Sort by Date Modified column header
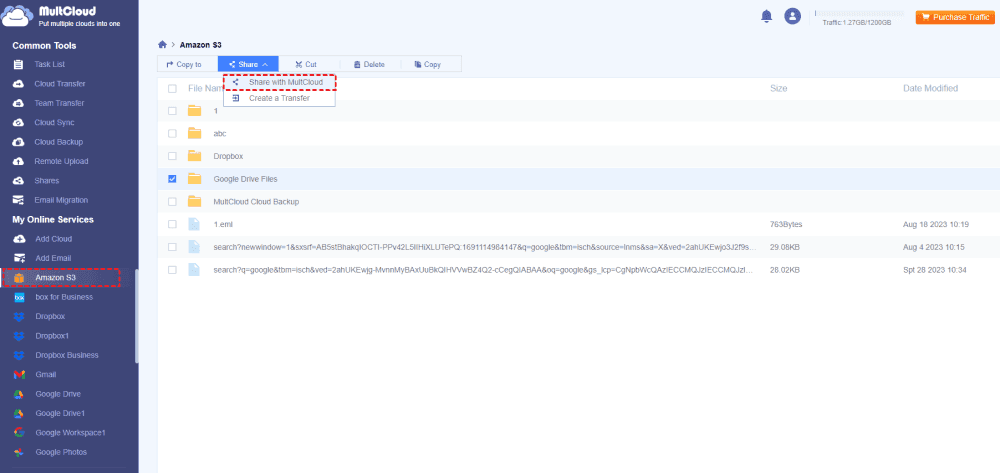The height and width of the screenshot is (473, 1000). (x=930, y=89)
